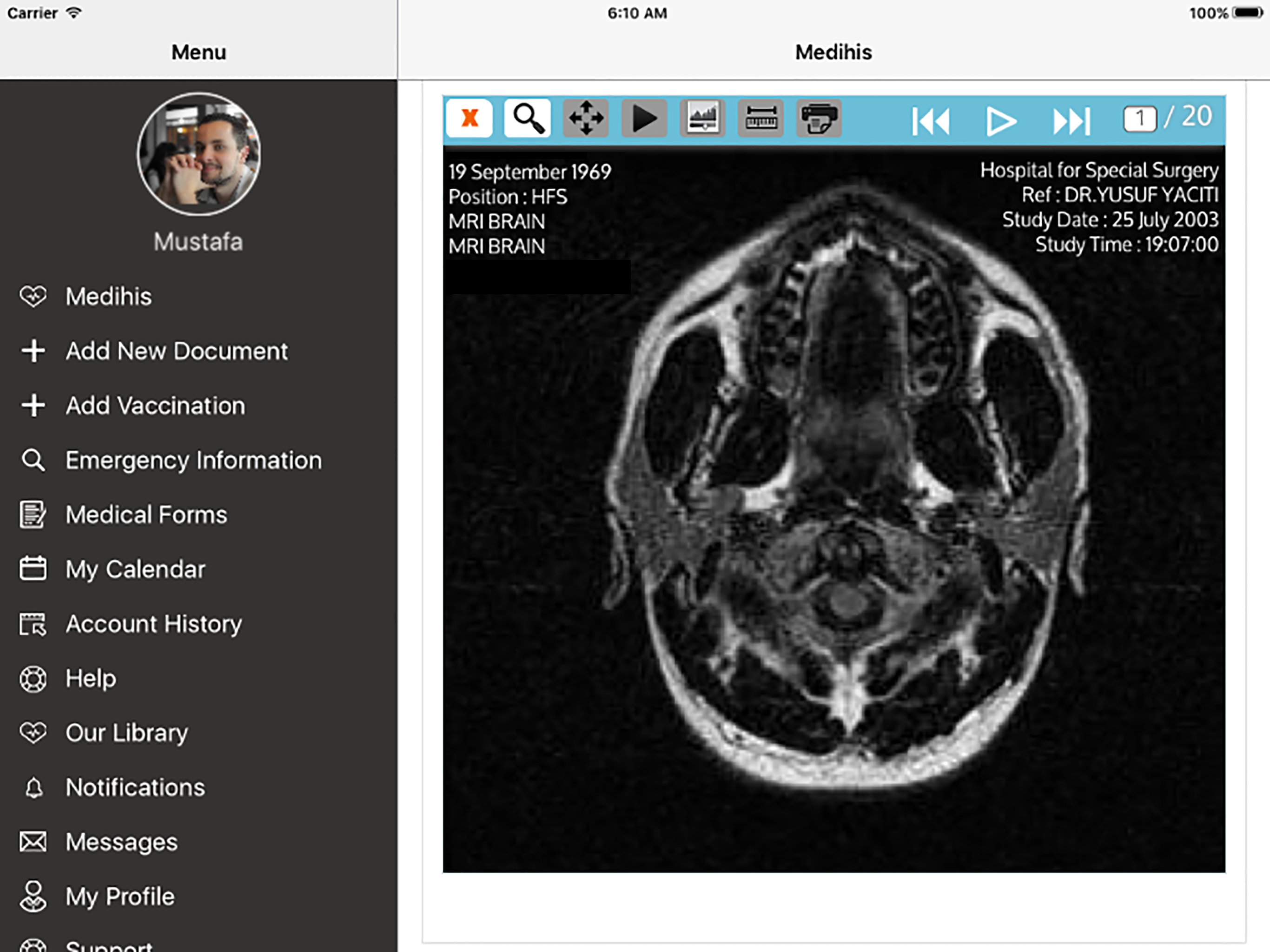Click the plus icon beside Add New Document
This screenshot has width=1270, height=952.
pyautogui.click(x=33, y=351)
